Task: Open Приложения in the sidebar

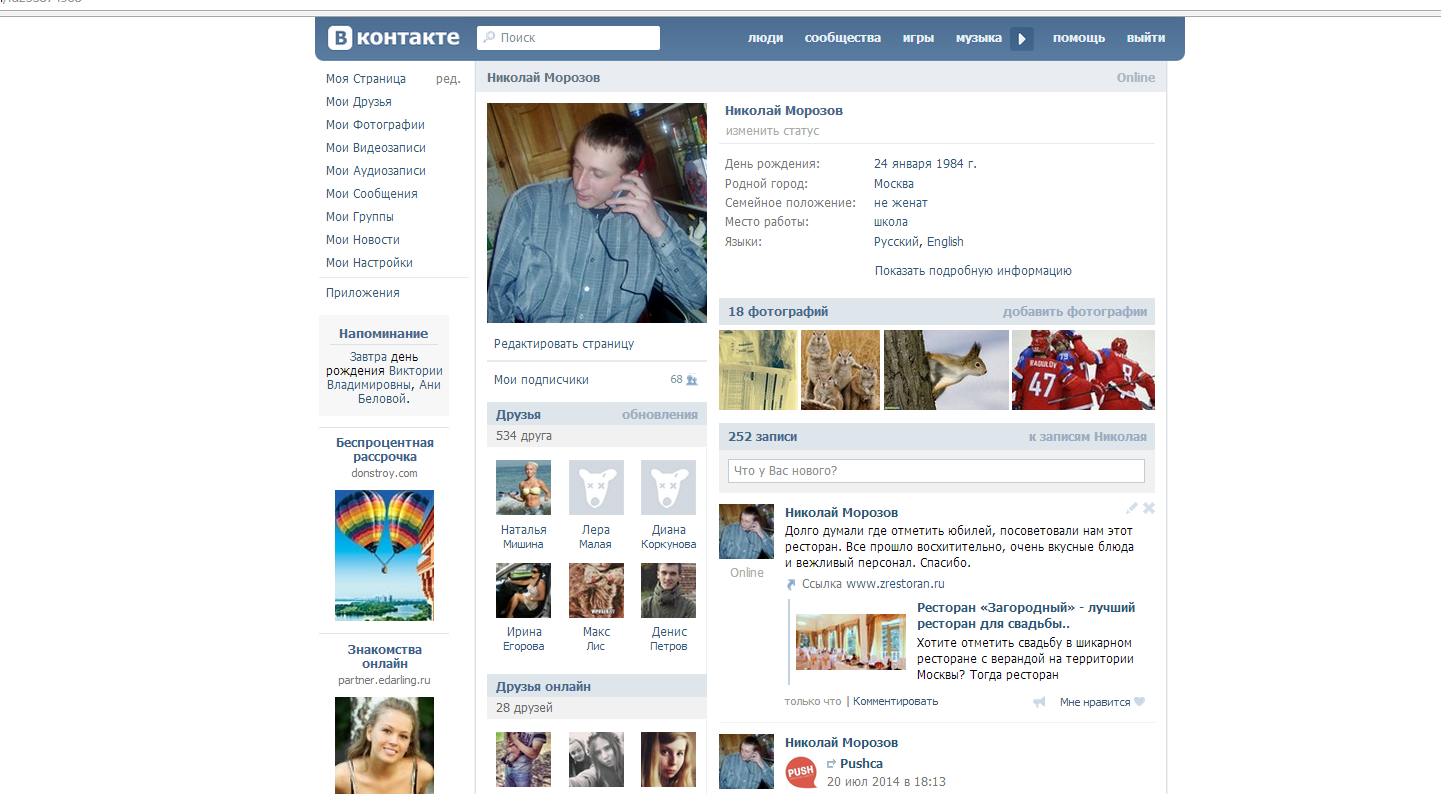Action: tap(363, 293)
